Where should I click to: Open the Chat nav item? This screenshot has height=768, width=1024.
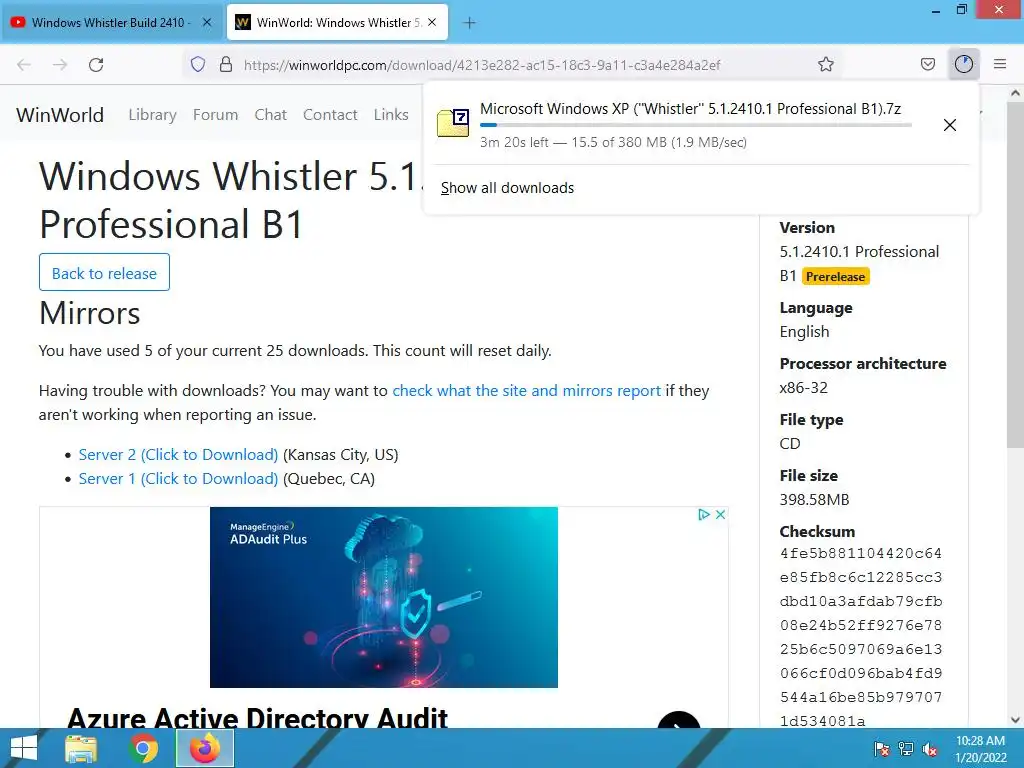pos(270,114)
